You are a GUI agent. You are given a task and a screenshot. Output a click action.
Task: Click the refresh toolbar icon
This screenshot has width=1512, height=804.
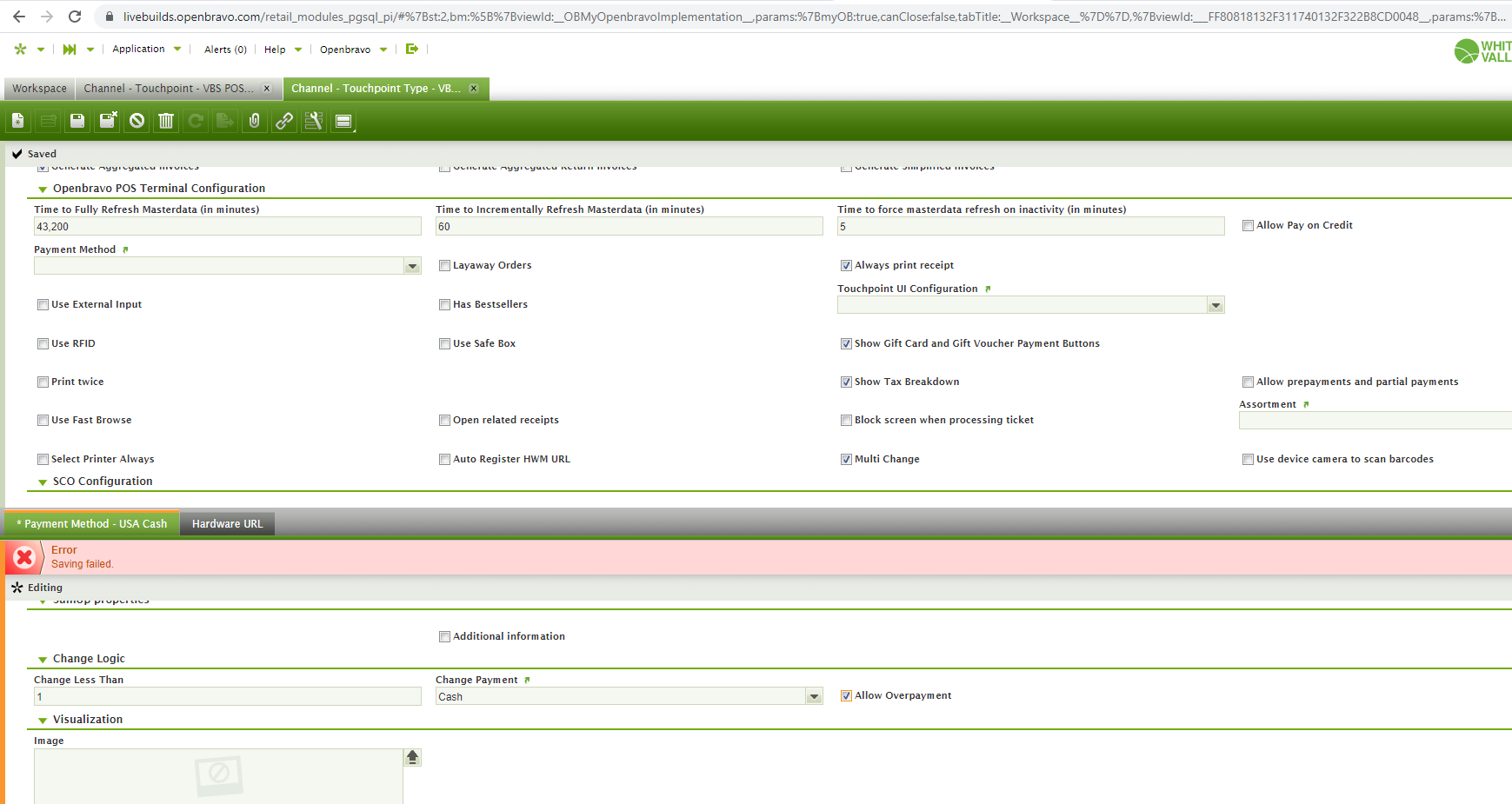196,121
